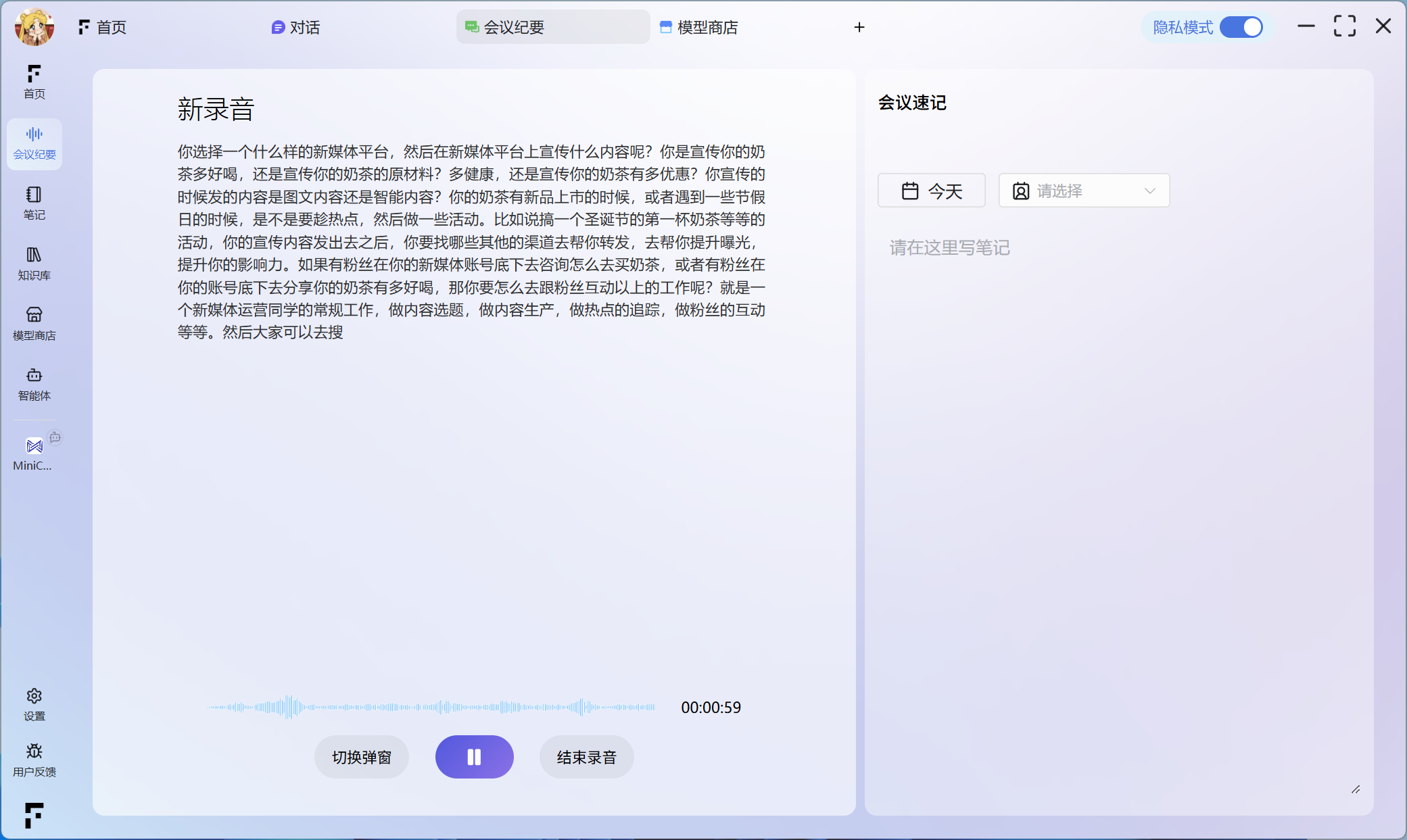This screenshot has height=840, width=1407.
Task: Pause the recording
Action: coord(474,757)
